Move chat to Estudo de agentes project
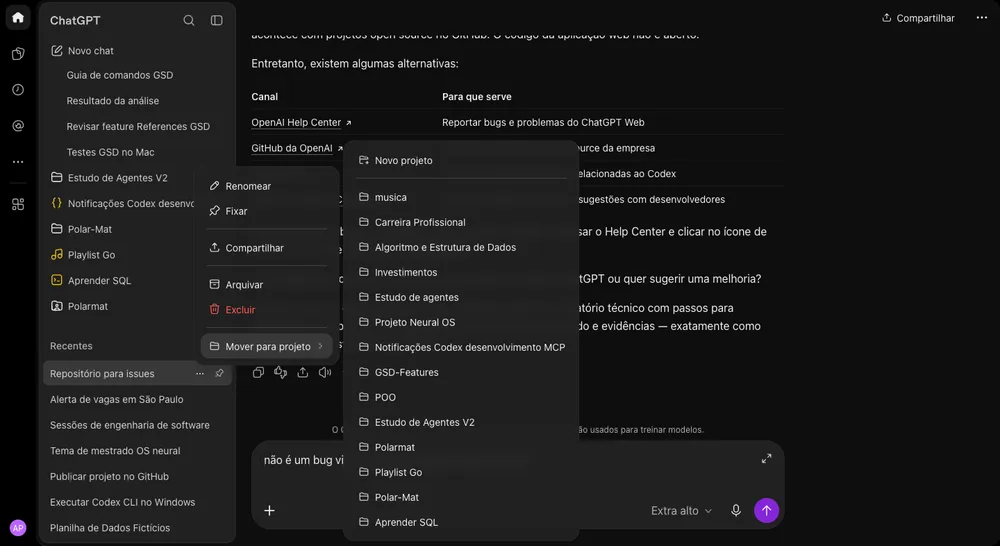 pos(460,297)
